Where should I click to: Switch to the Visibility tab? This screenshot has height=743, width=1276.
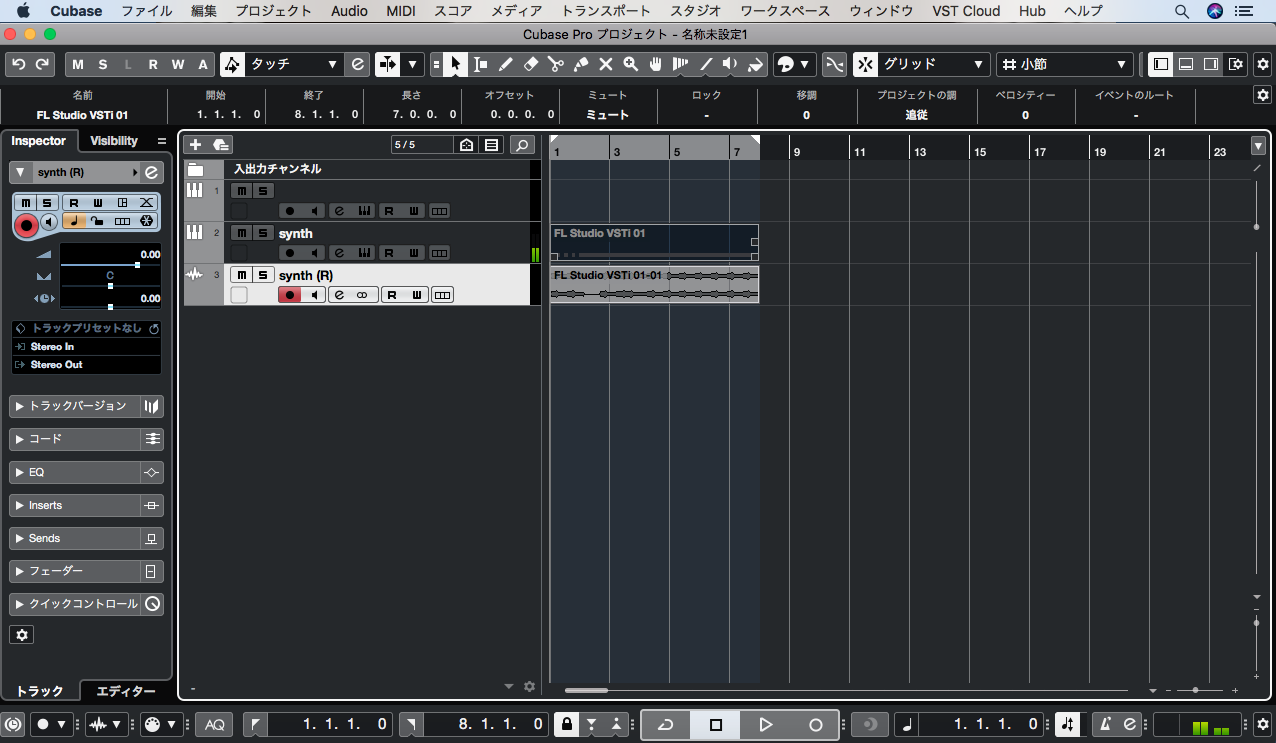pyautogui.click(x=114, y=141)
